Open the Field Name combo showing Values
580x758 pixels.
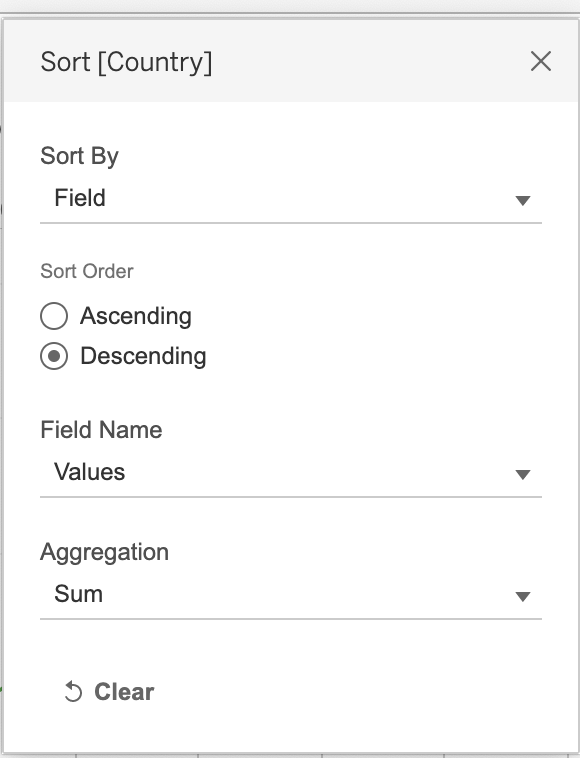click(x=291, y=473)
